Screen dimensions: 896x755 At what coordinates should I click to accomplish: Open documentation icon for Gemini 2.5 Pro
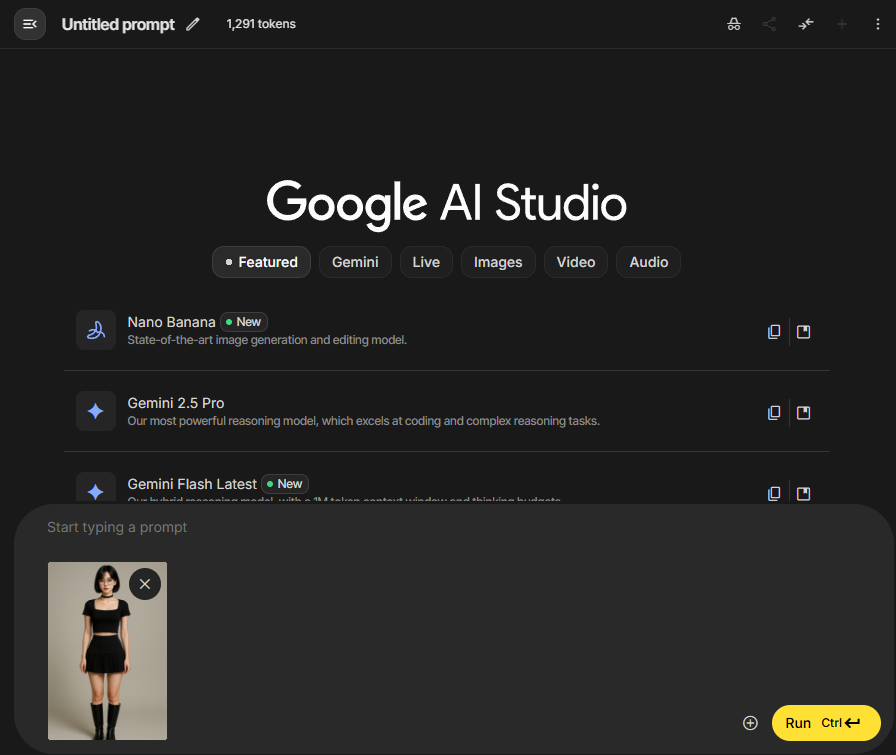coord(803,412)
